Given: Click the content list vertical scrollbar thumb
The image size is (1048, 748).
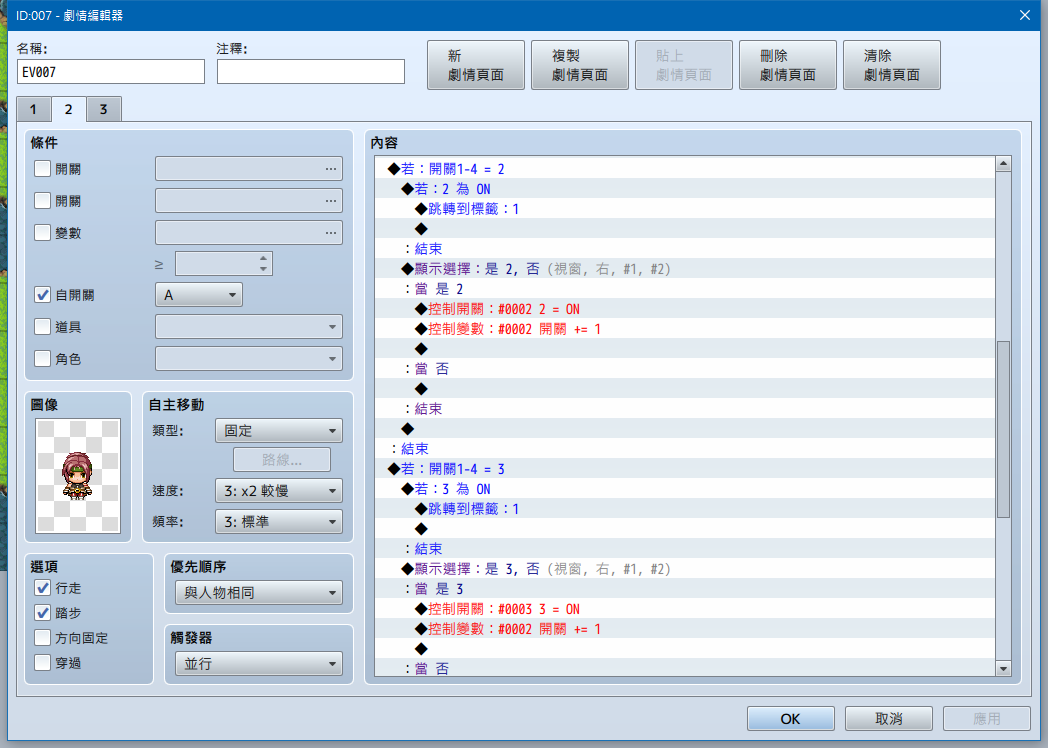Looking at the screenshot, I should [x=1003, y=429].
